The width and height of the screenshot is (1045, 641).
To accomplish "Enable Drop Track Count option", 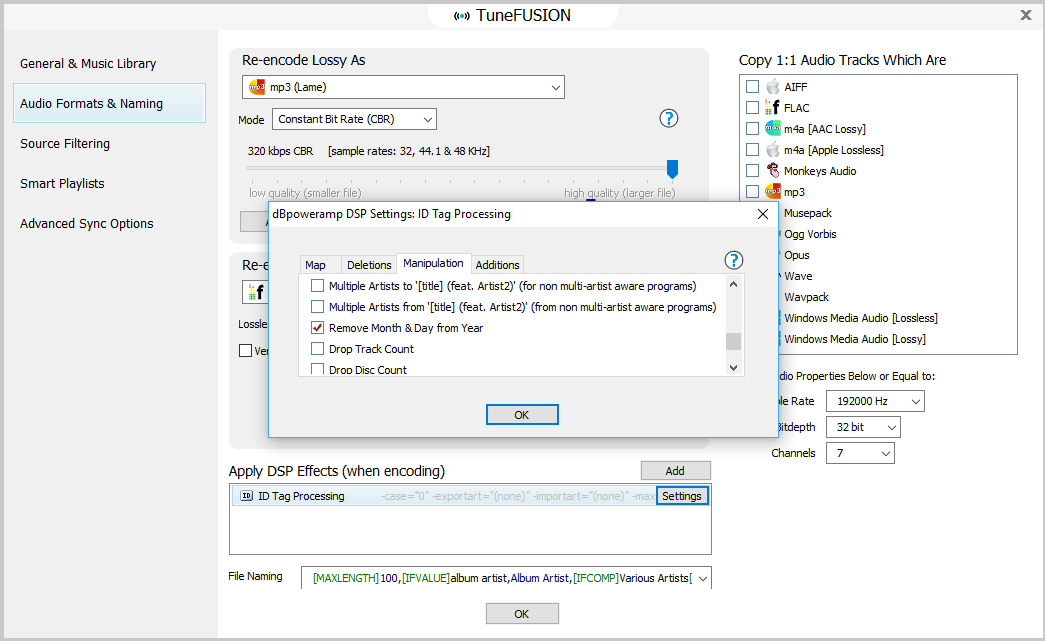I will (x=317, y=348).
